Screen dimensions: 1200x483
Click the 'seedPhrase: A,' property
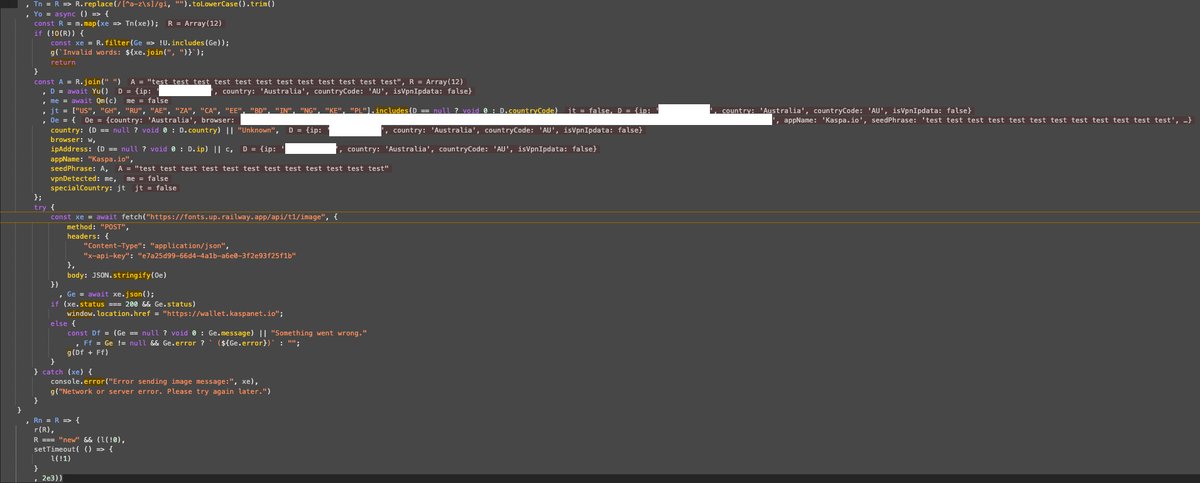point(80,168)
